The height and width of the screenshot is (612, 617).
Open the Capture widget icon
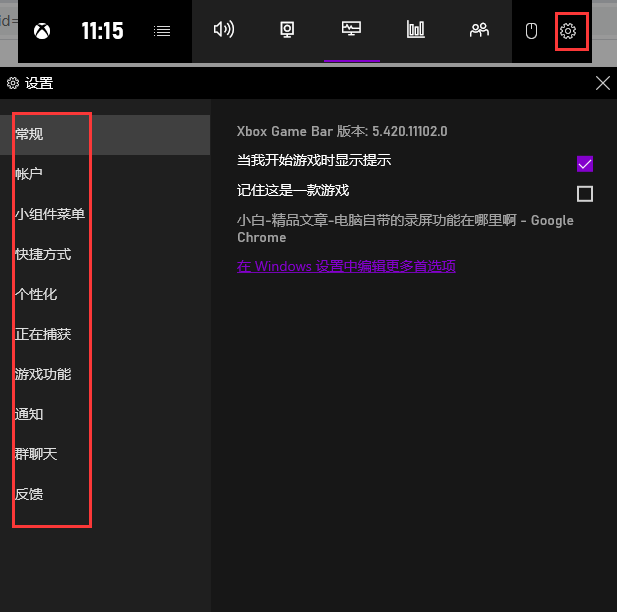click(x=287, y=30)
